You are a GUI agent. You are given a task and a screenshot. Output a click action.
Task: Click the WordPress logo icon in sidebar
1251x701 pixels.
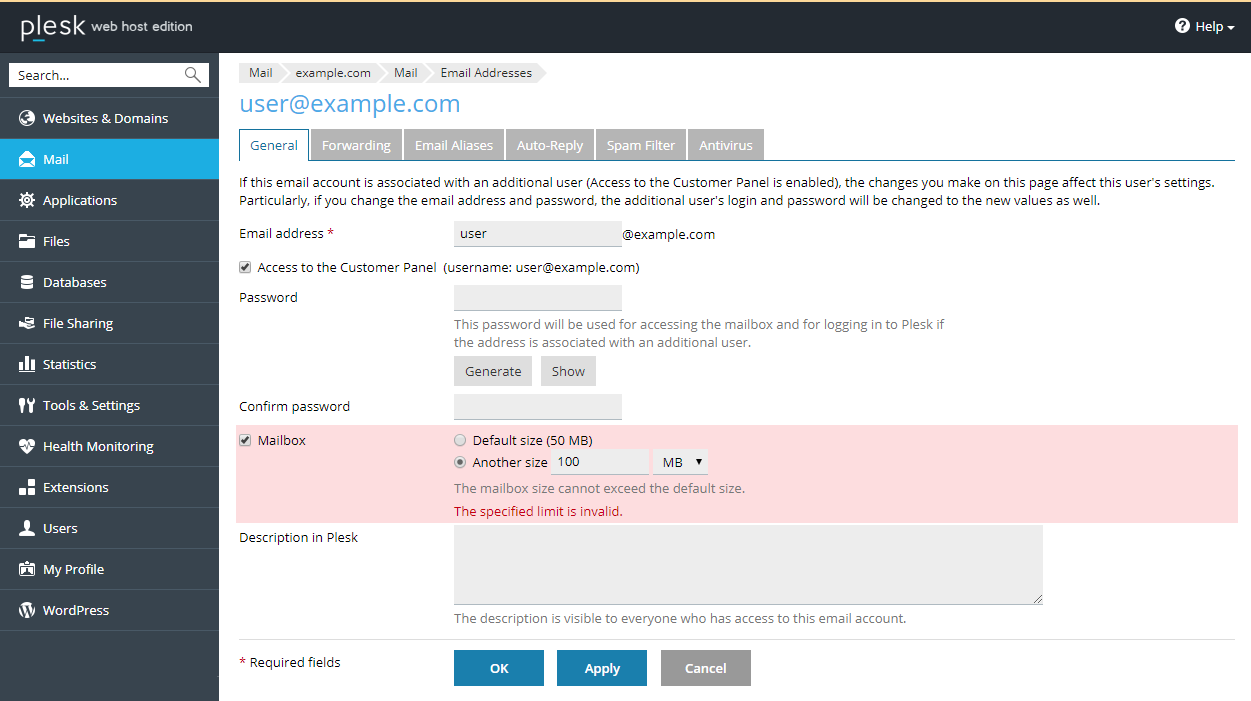tap(27, 610)
